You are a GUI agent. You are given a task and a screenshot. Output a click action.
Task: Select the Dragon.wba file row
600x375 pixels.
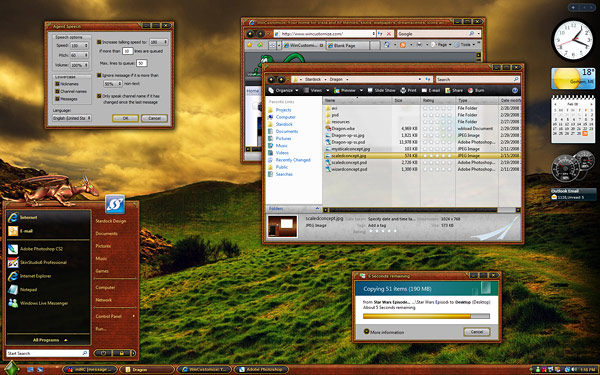(422, 129)
